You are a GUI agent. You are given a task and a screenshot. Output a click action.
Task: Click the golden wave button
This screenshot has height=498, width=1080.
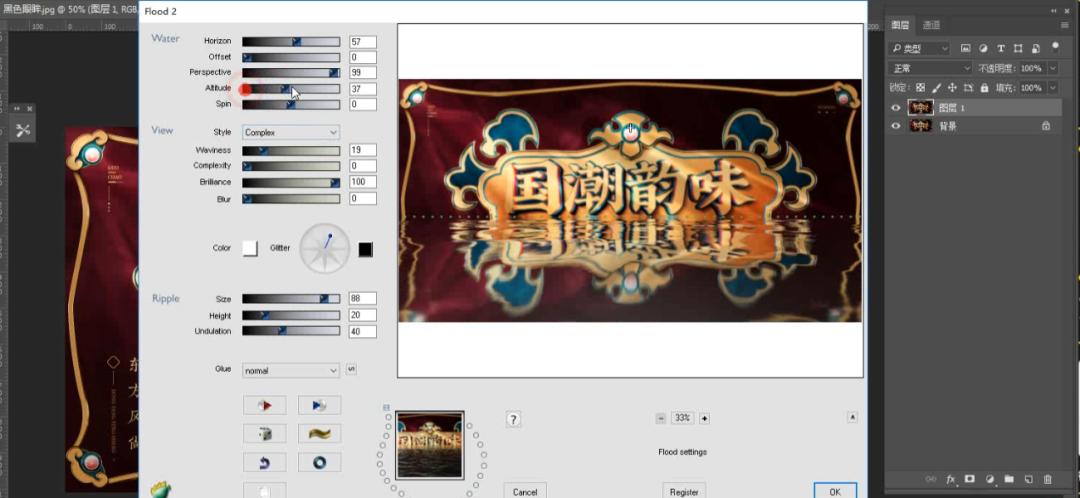pos(319,434)
